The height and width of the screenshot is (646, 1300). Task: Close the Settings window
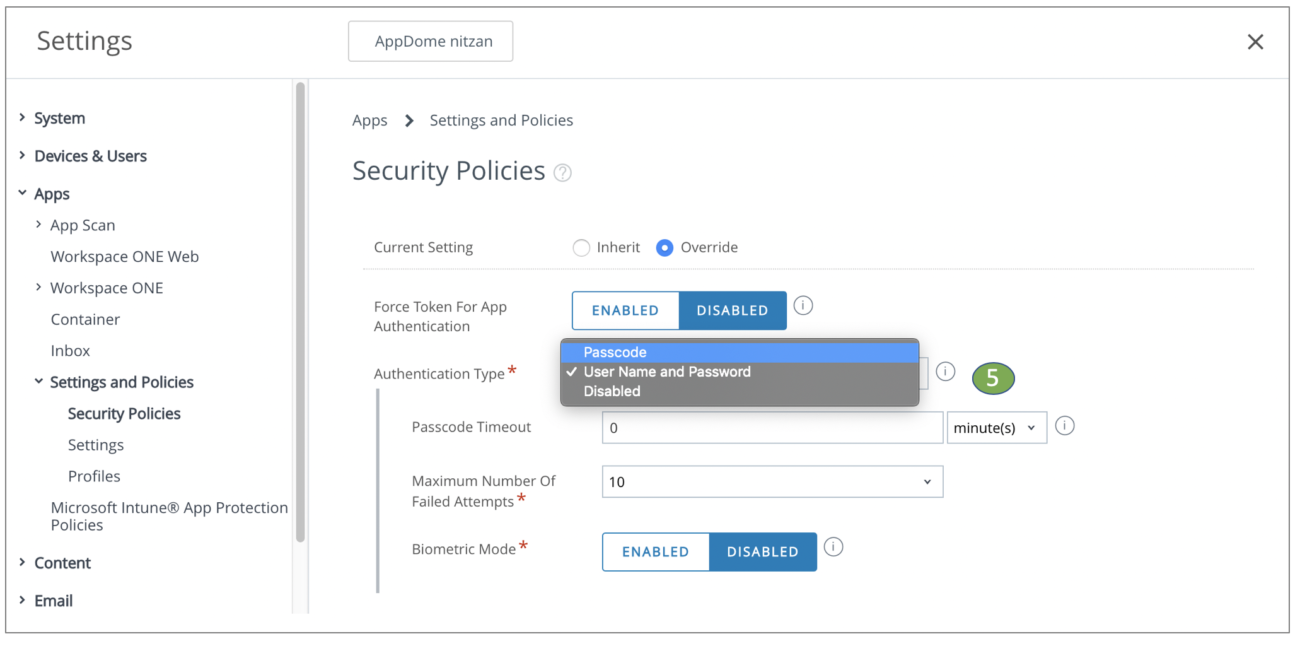pyautogui.click(x=1255, y=41)
